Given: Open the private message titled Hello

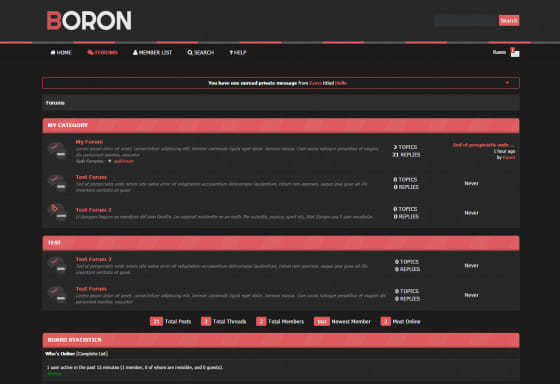Looking at the screenshot, I should click(x=341, y=83).
